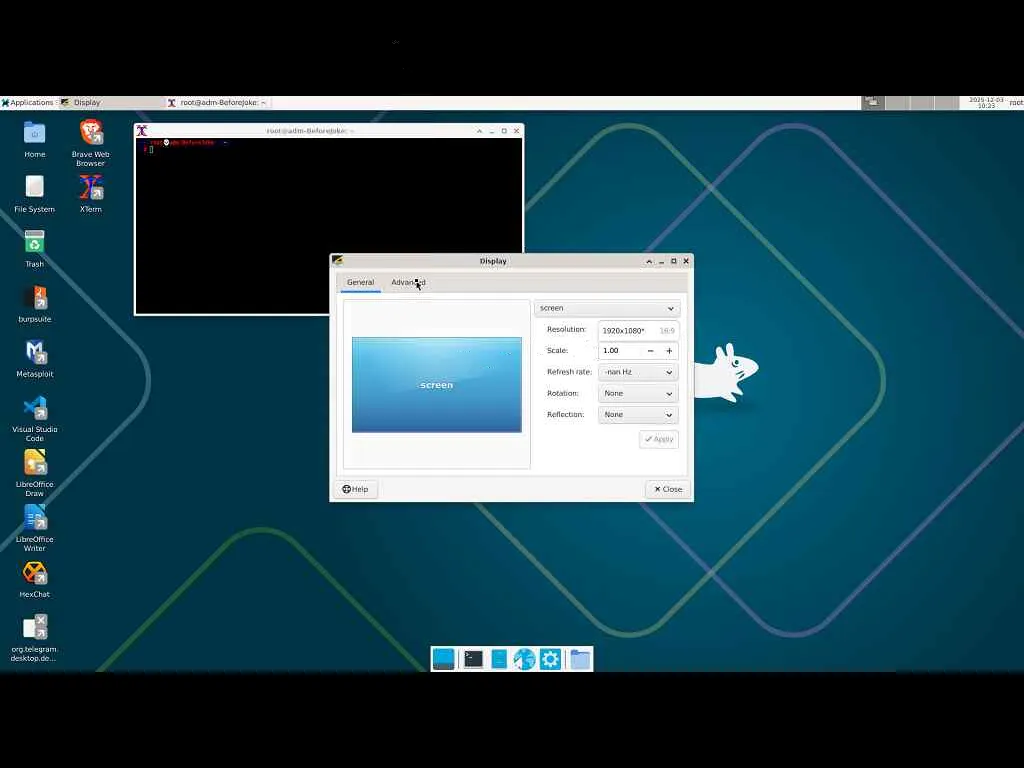This screenshot has width=1024, height=768.
Task: Open the Reflection dropdown
Action: (x=638, y=415)
